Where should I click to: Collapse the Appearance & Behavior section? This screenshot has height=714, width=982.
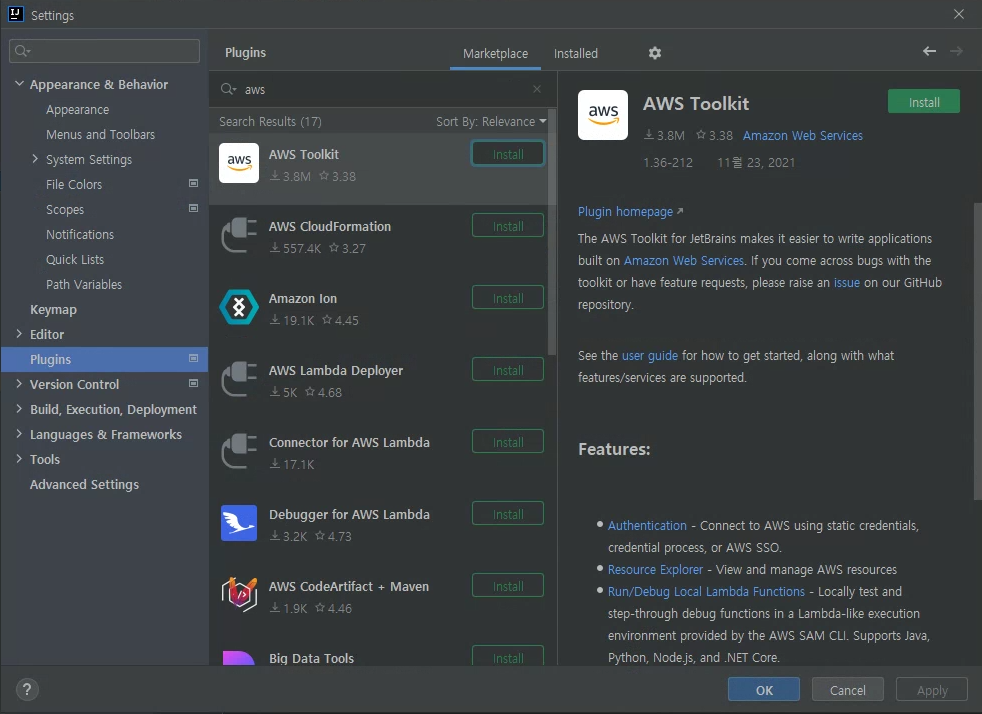tap(19, 83)
